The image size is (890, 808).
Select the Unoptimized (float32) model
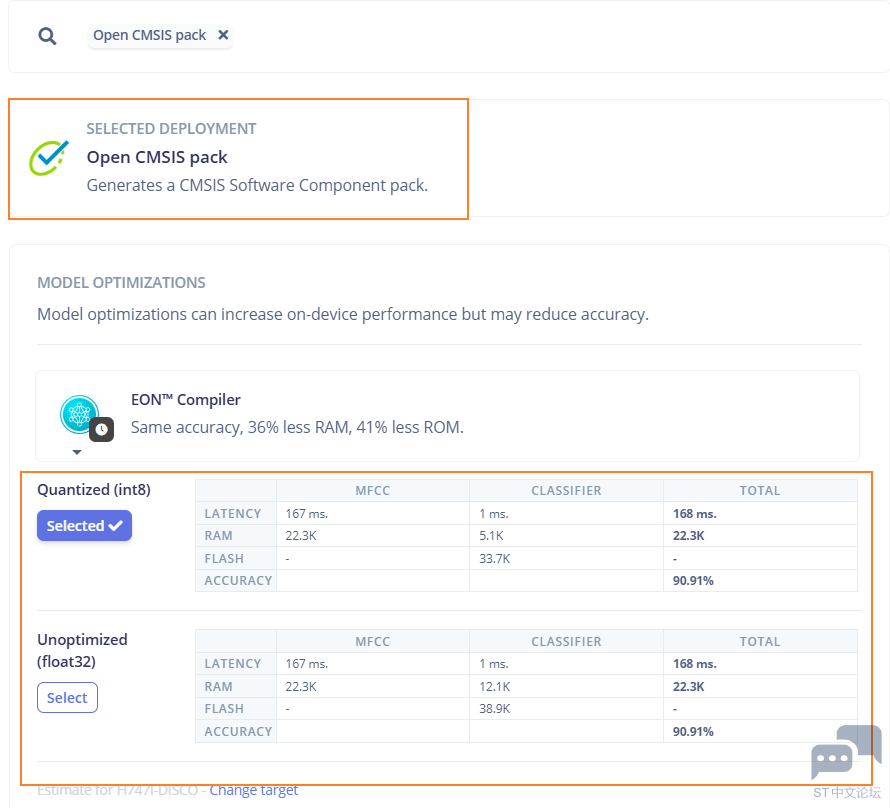pos(67,697)
